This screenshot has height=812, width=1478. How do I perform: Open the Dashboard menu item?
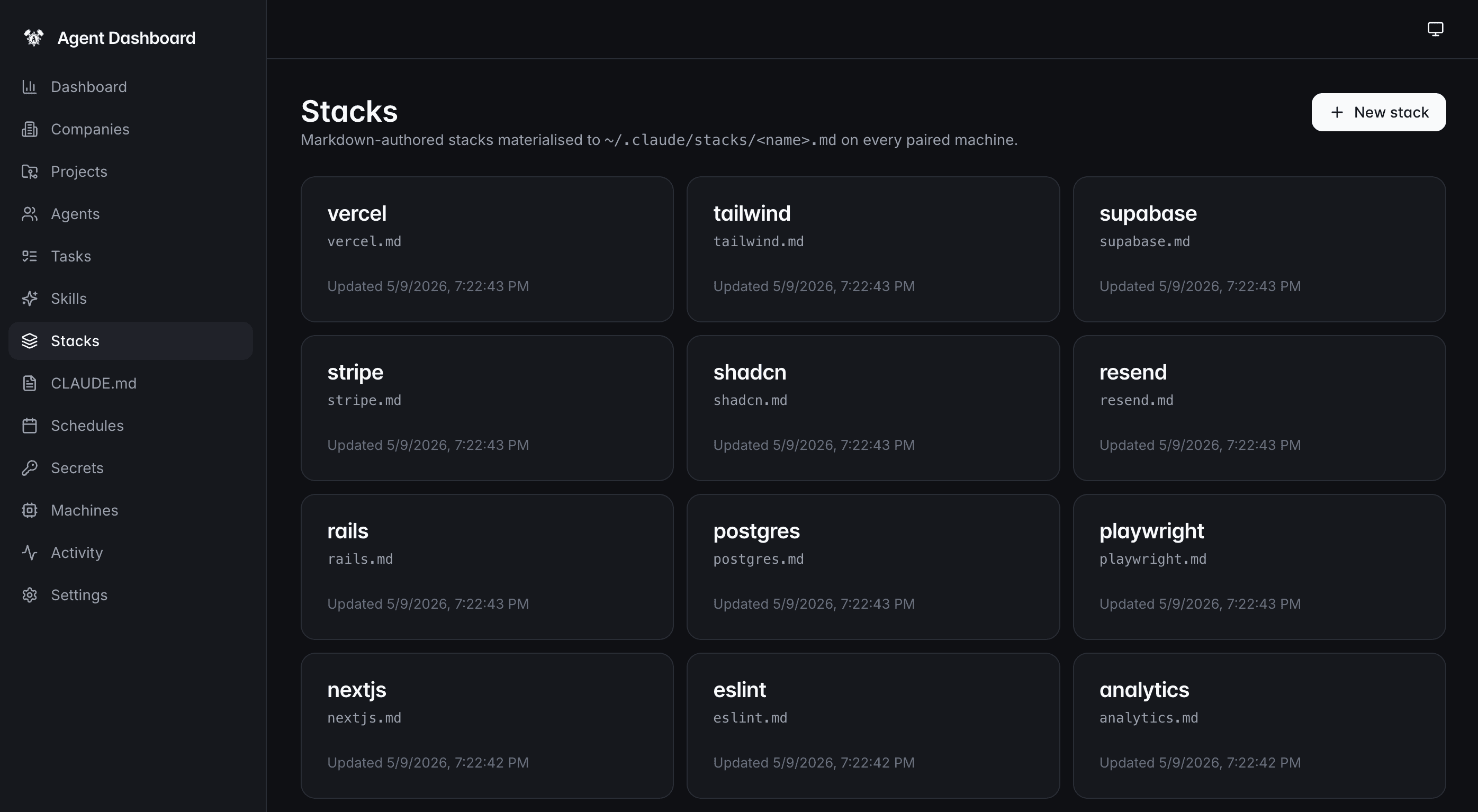point(131,87)
